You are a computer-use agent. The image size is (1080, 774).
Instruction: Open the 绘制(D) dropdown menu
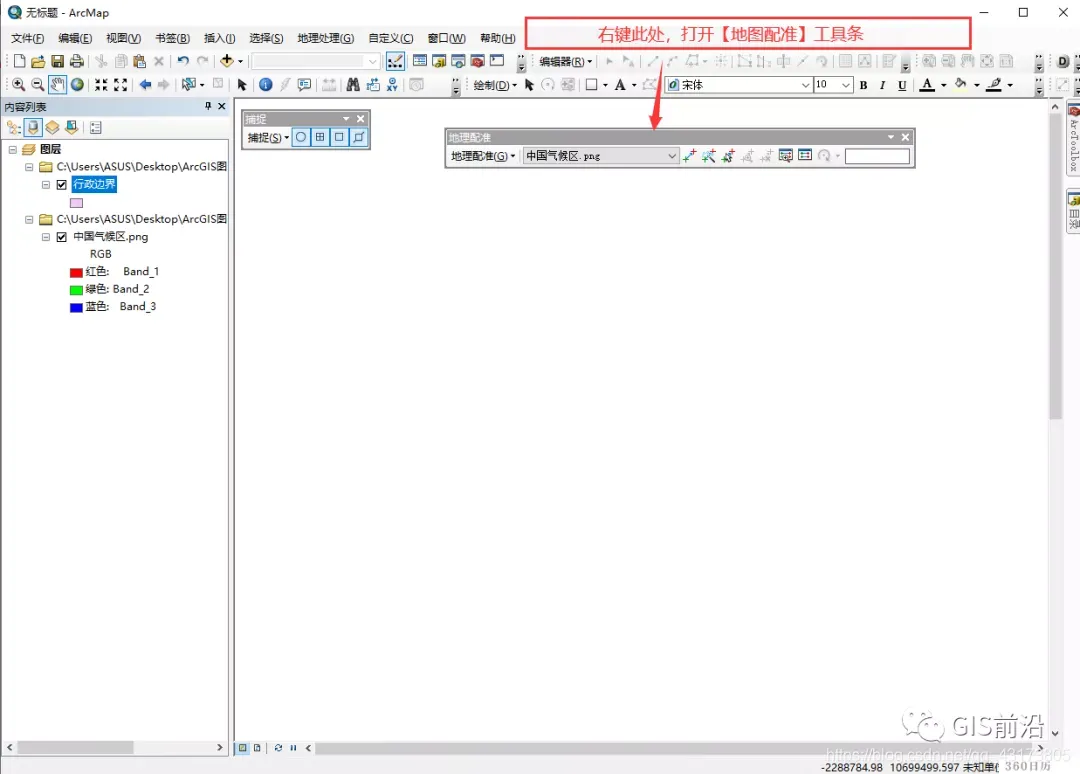[495, 85]
